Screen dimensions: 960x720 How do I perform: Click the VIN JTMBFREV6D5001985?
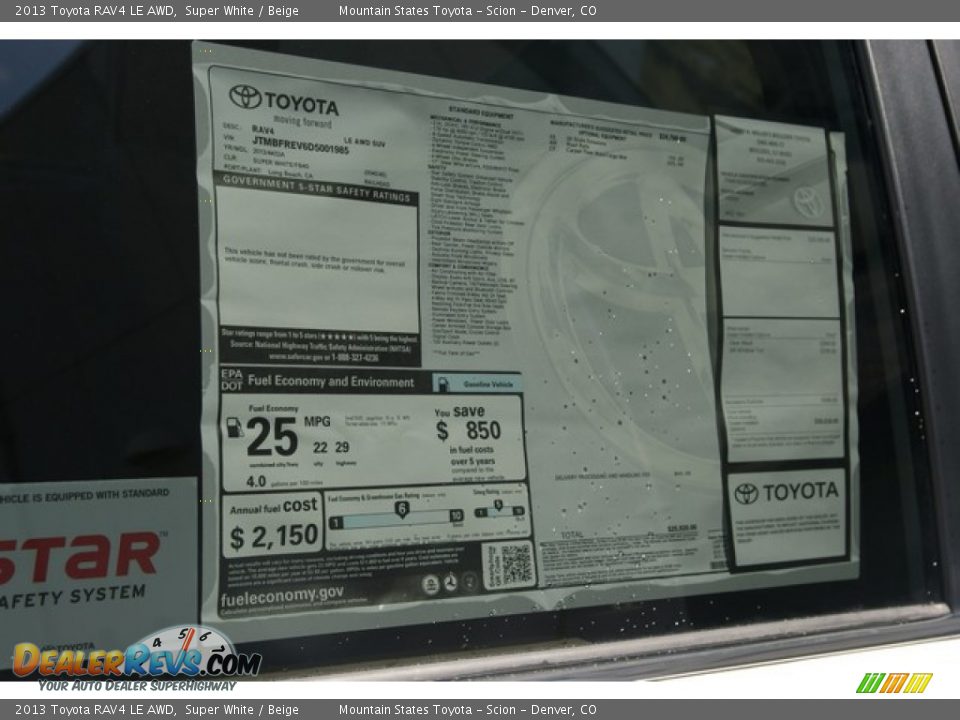coord(300,144)
